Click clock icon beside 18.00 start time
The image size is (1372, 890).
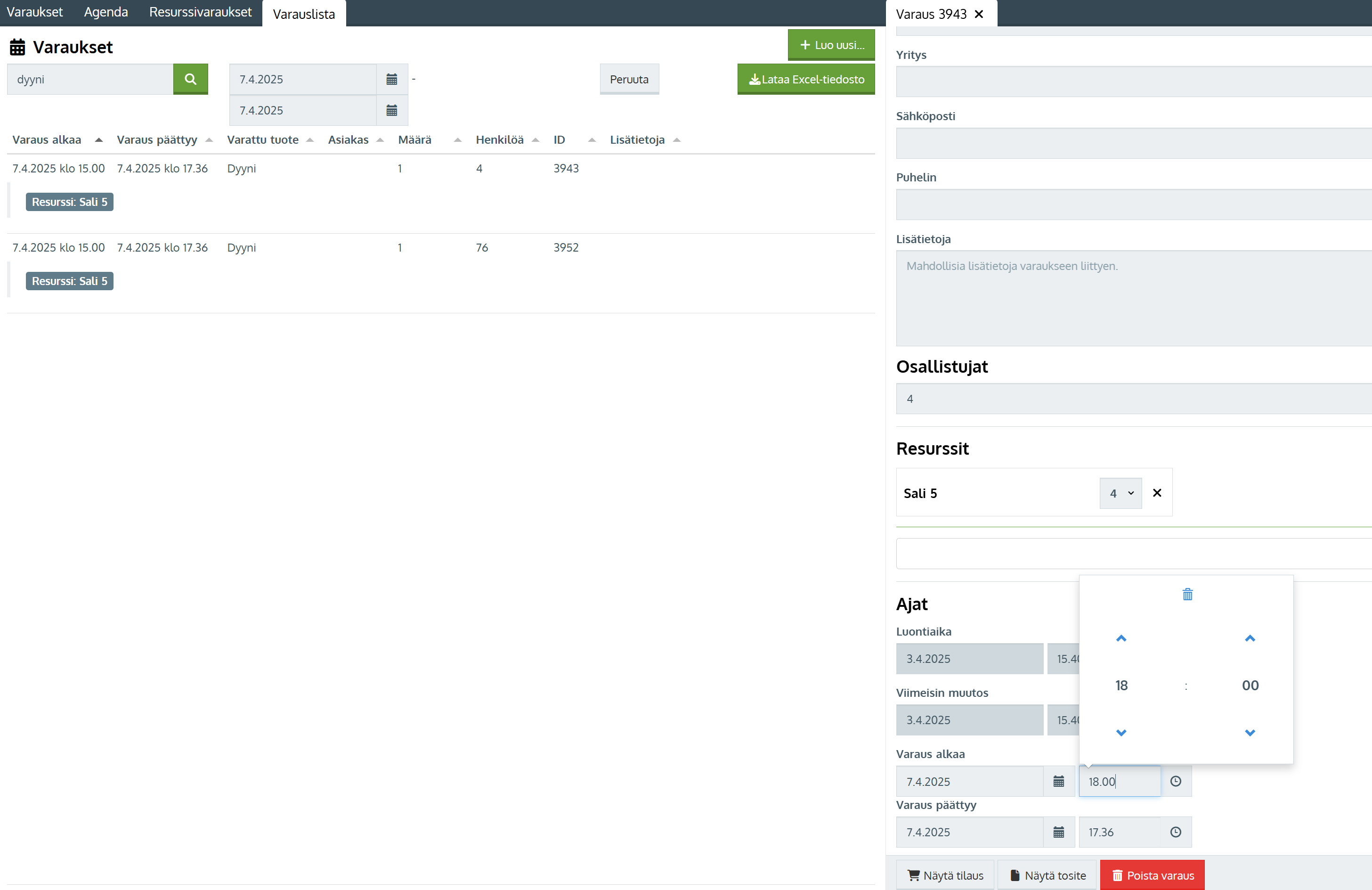point(1176,781)
